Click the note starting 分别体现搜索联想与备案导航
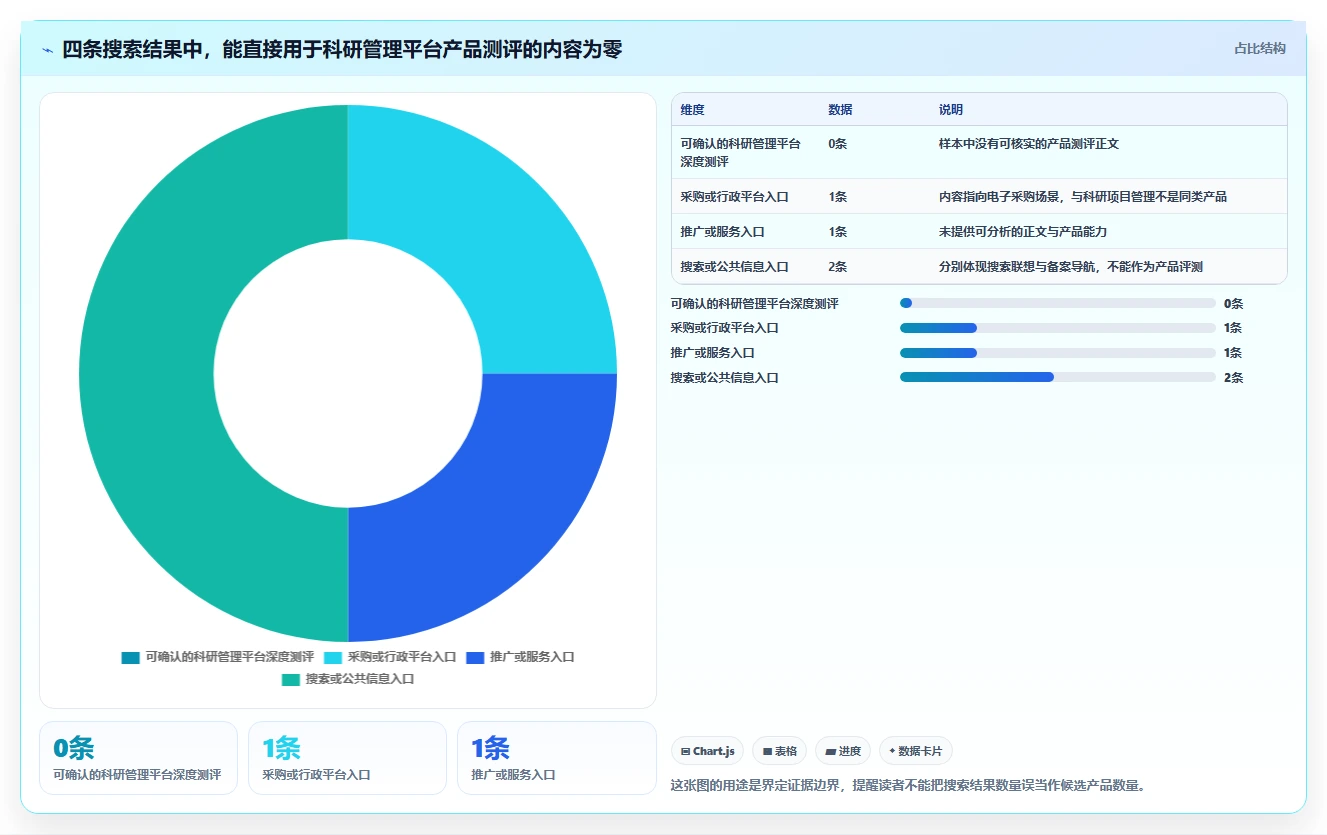Screen dimensions: 1327x835 pyautogui.click(x=1070, y=267)
